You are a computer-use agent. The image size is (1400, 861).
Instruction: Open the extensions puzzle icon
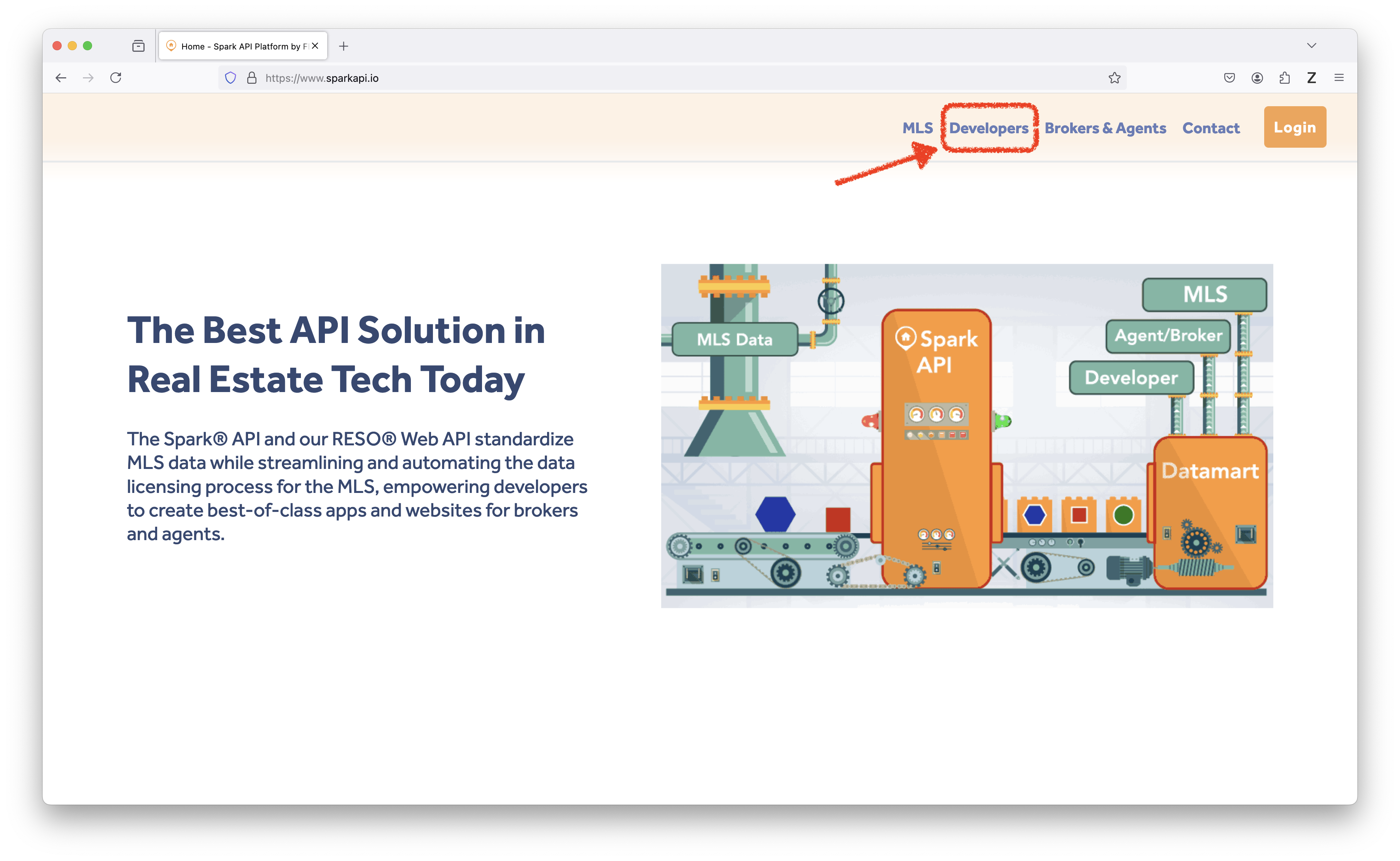tap(1284, 78)
